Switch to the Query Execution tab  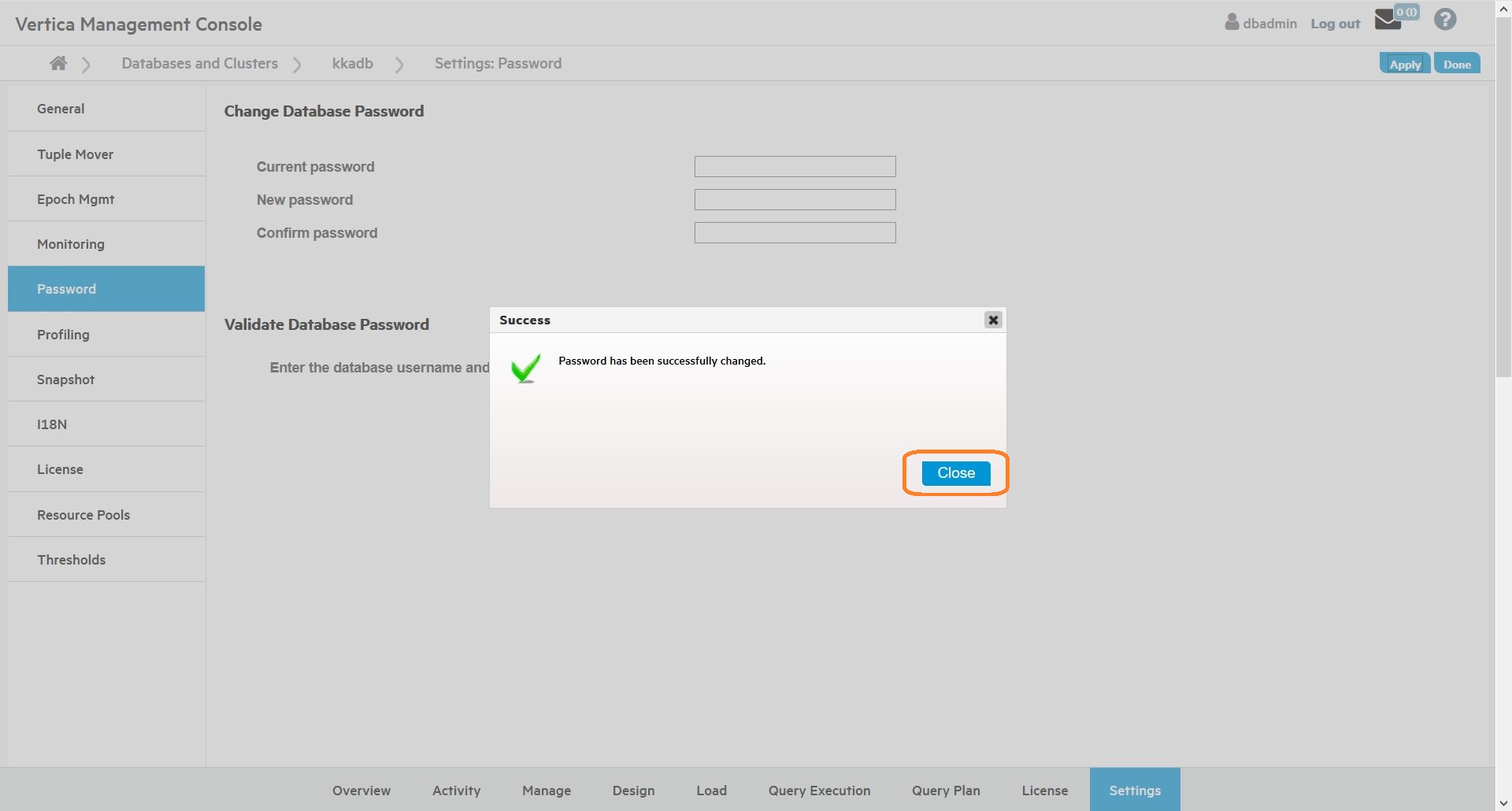click(x=819, y=791)
